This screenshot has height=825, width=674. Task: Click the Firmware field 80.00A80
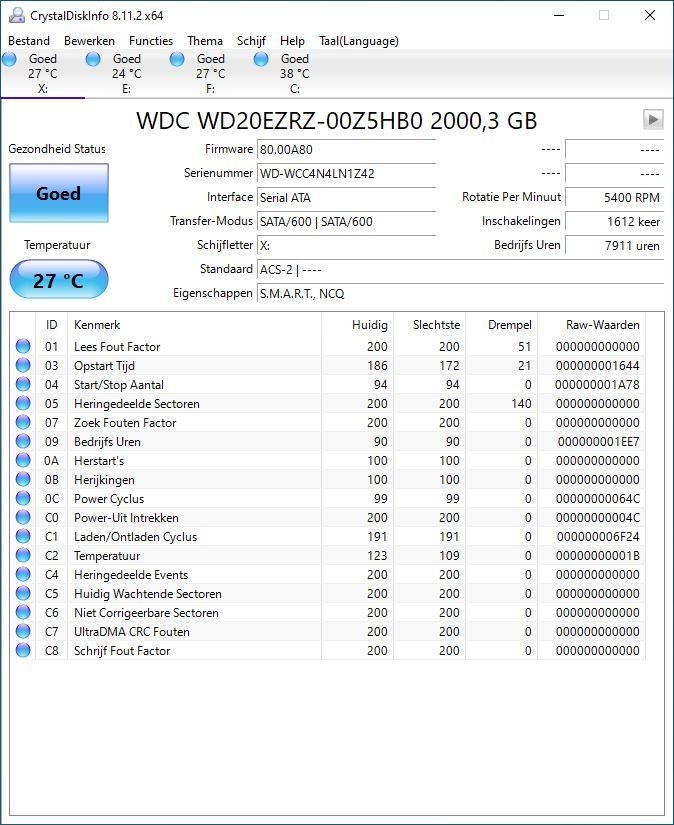[x=346, y=149]
